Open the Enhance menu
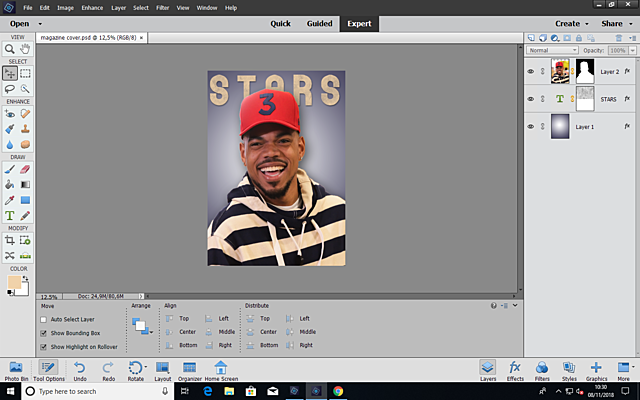 click(x=92, y=8)
